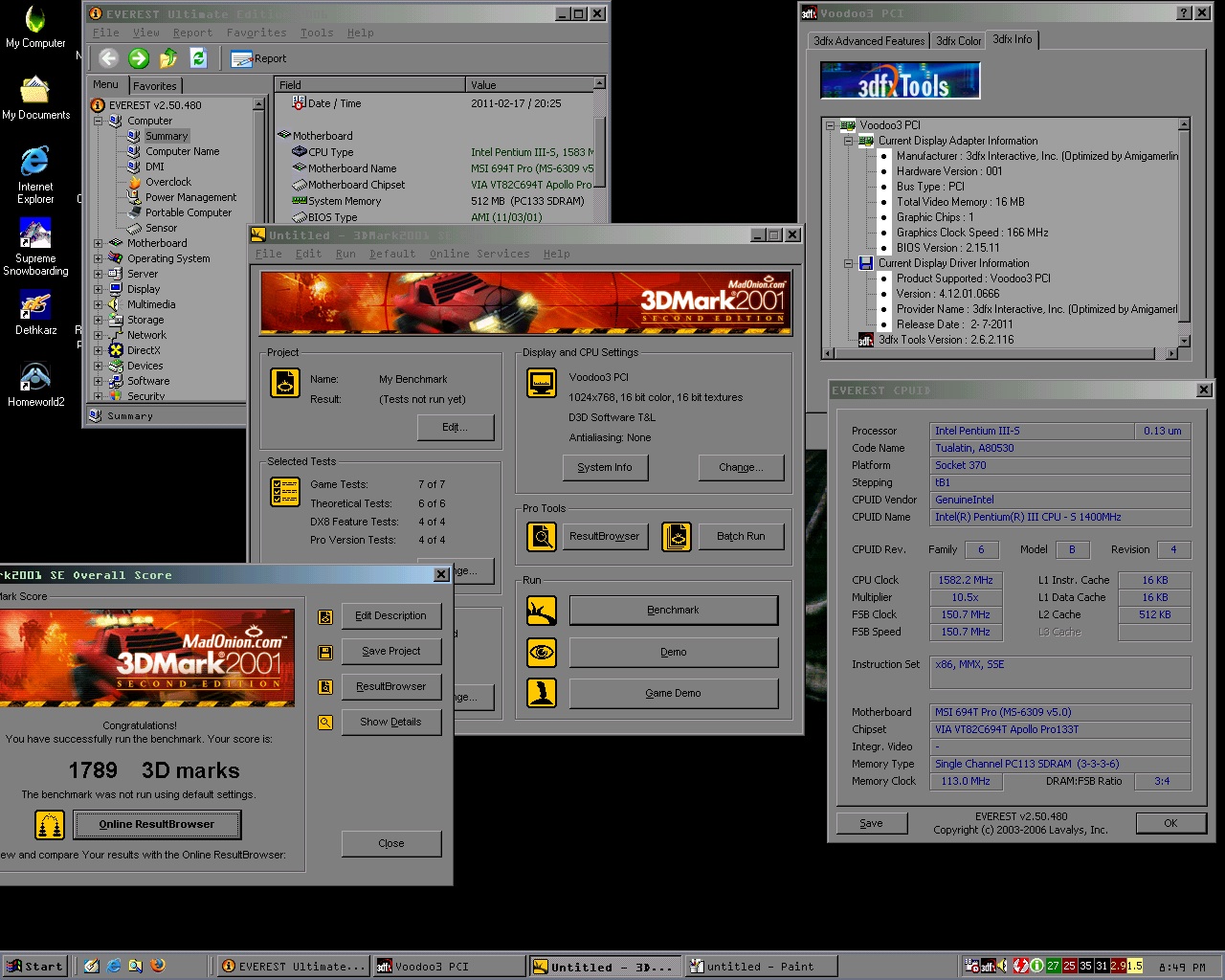Image resolution: width=1225 pixels, height=980 pixels.
Task: Click OK in the EVEREST CPUID window
Action: click(1170, 823)
